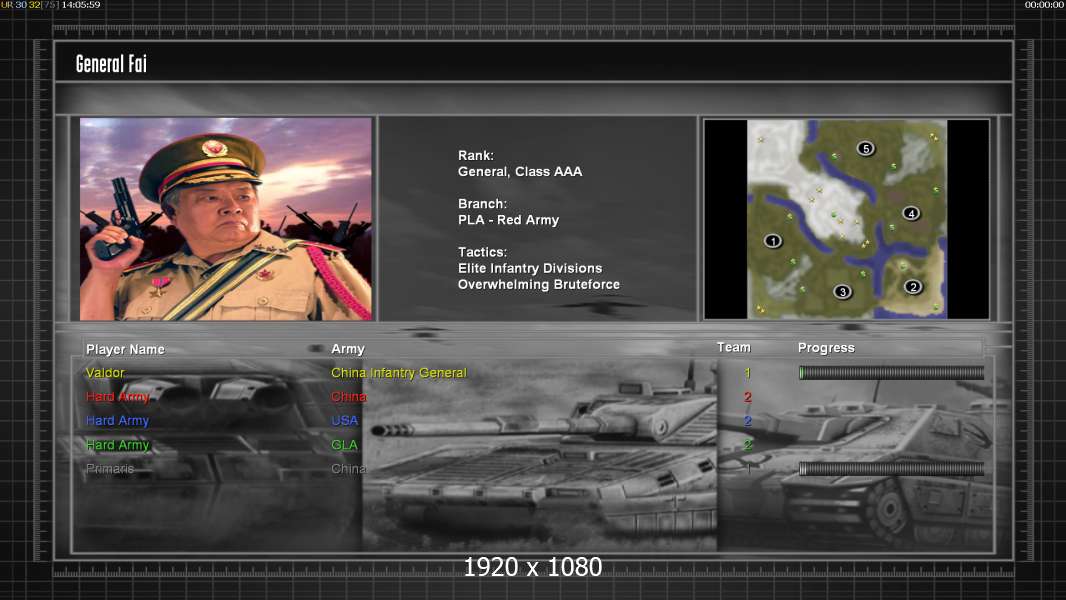1066x600 pixels.
Task: Click the 'Player Name' column header
Action: tap(125, 349)
